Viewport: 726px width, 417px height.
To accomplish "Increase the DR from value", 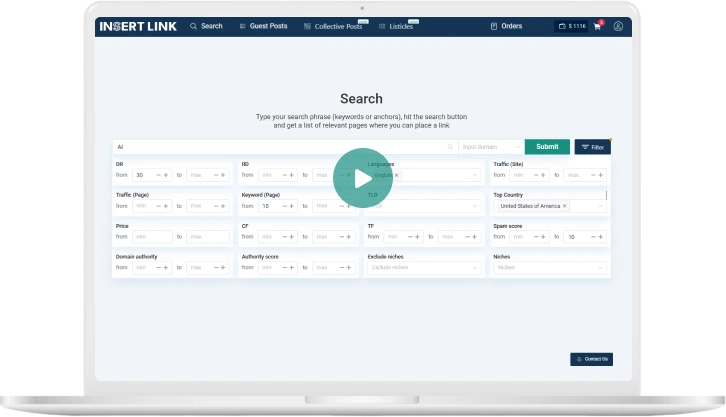I will tap(166, 175).
